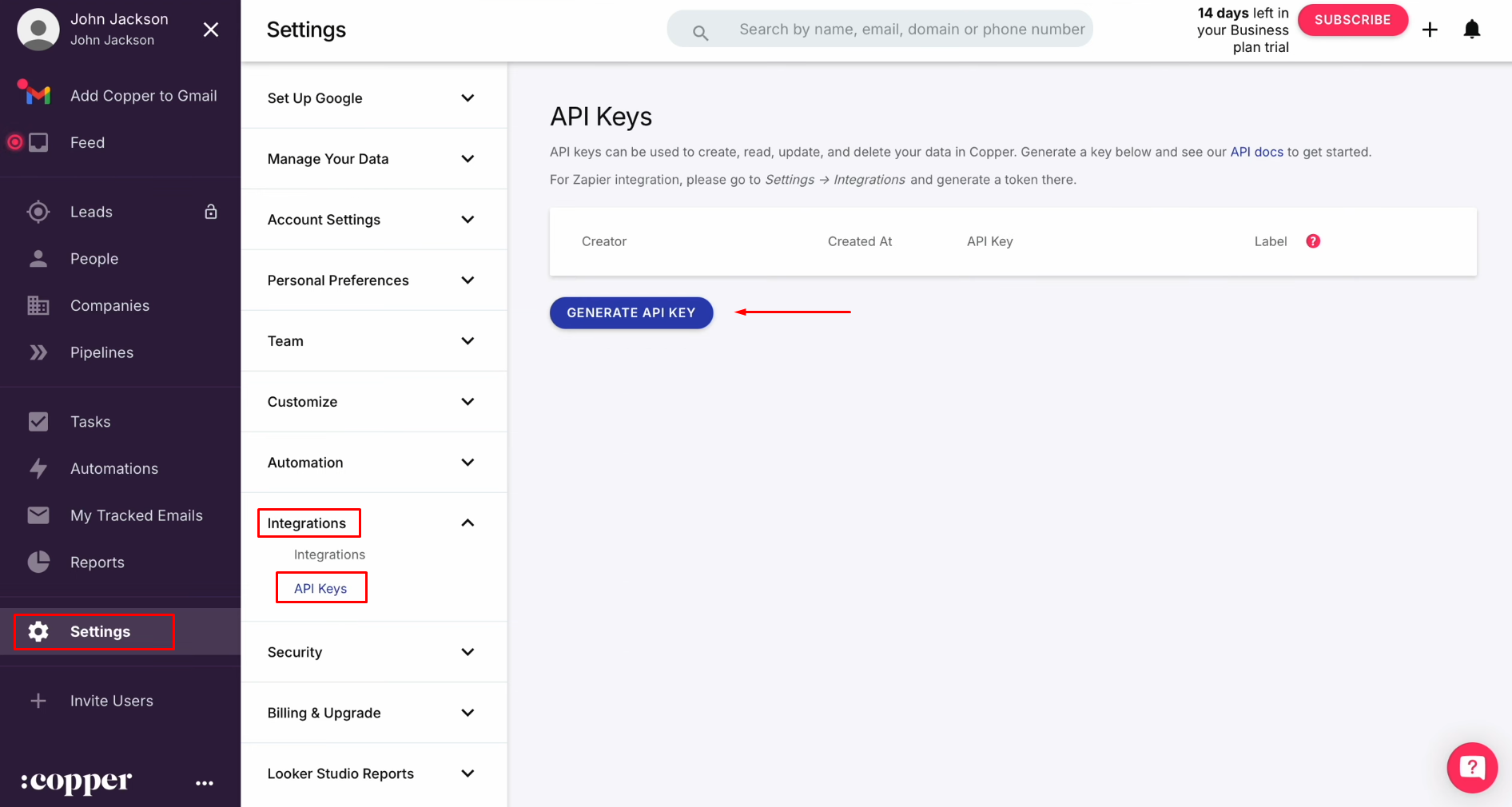This screenshot has height=807, width=1512.
Task: Open My Tracked Emails
Action: tap(137, 515)
